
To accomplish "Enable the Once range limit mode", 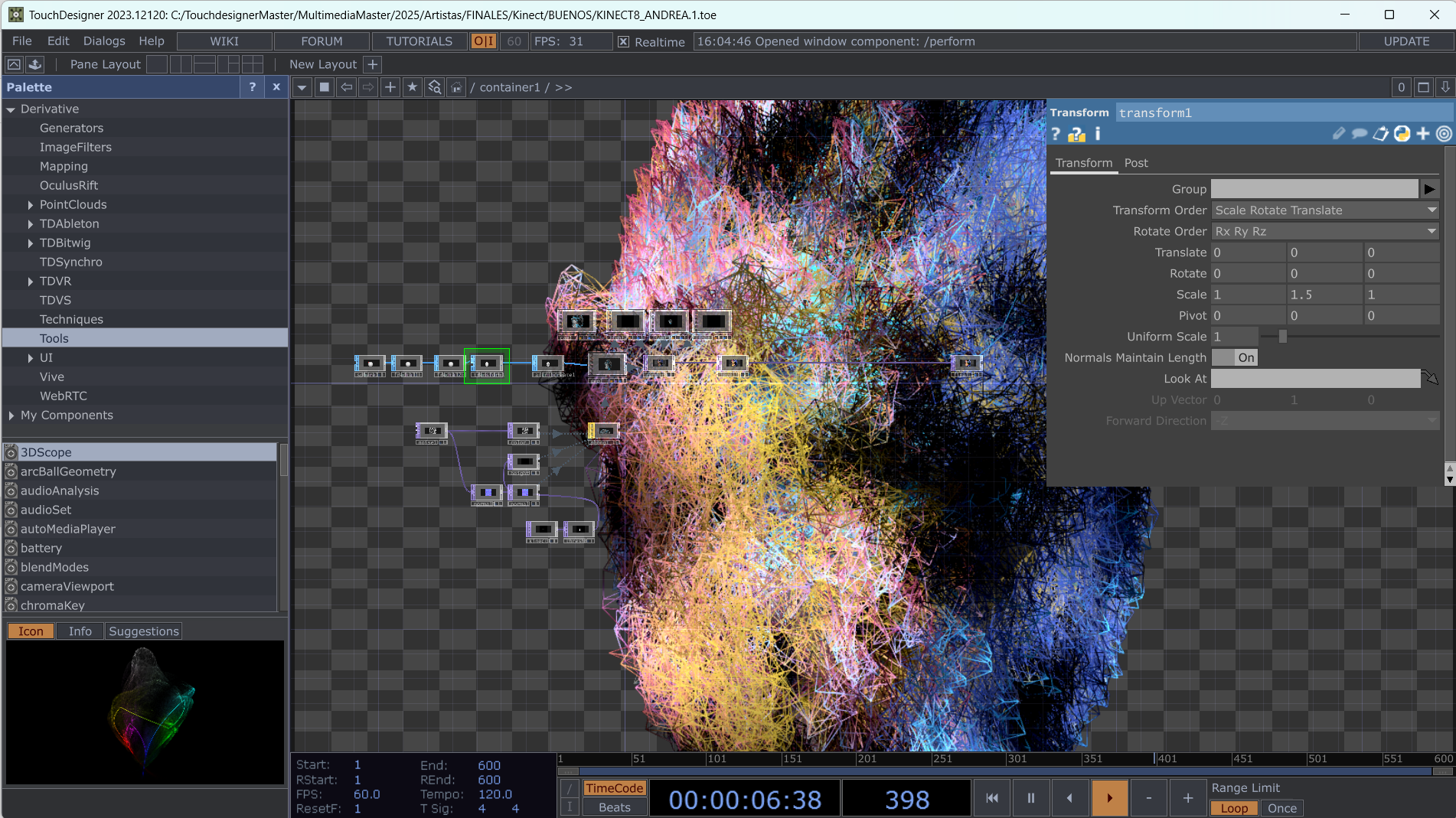I will coord(1281,808).
